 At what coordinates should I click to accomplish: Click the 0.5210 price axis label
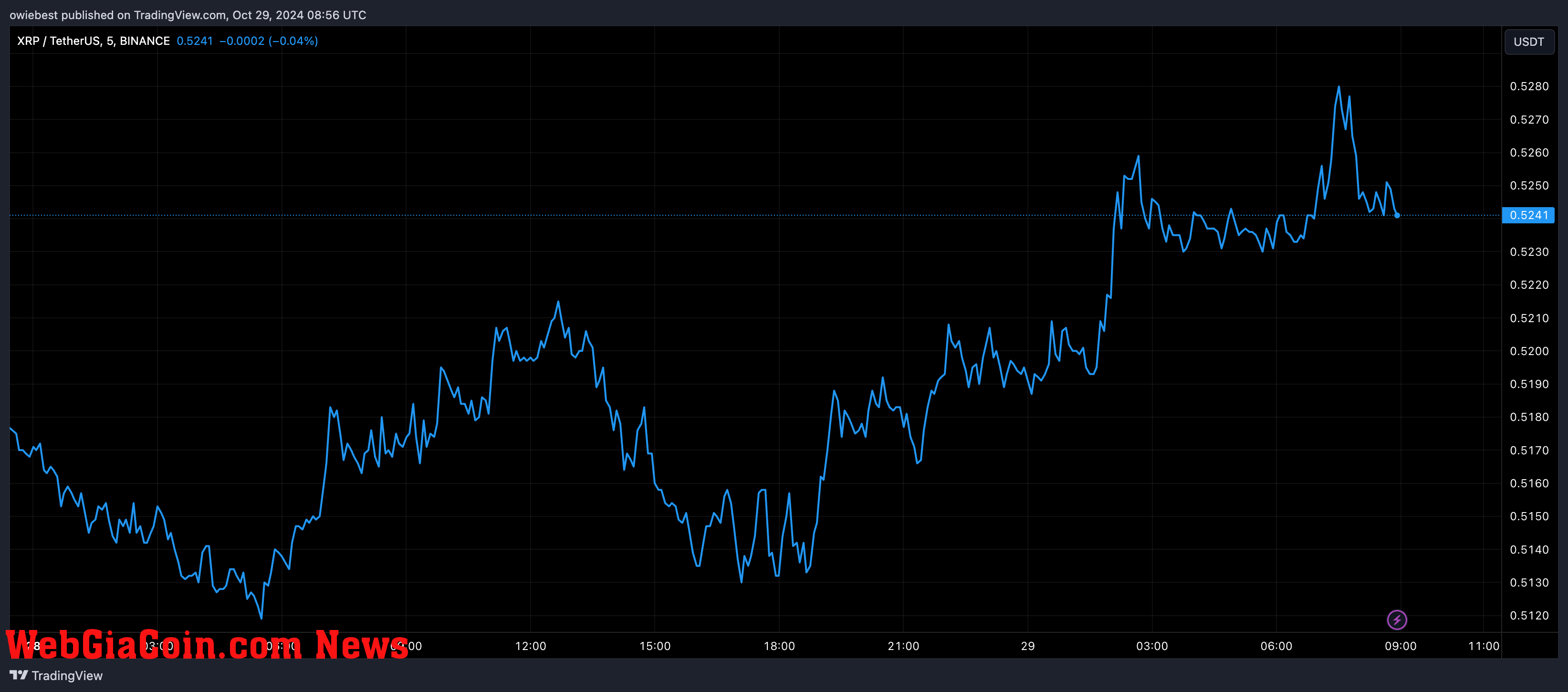click(1529, 318)
